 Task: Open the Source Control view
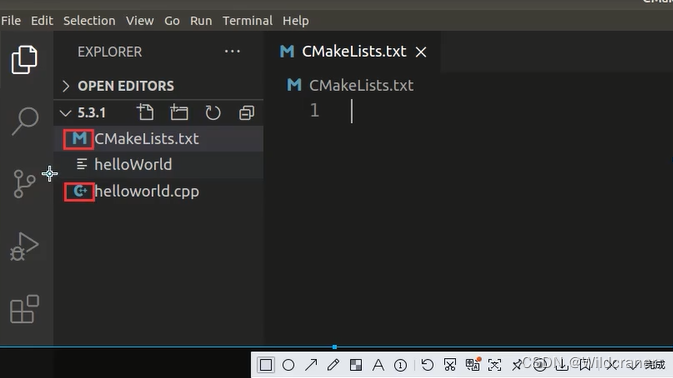click(24, 184)
